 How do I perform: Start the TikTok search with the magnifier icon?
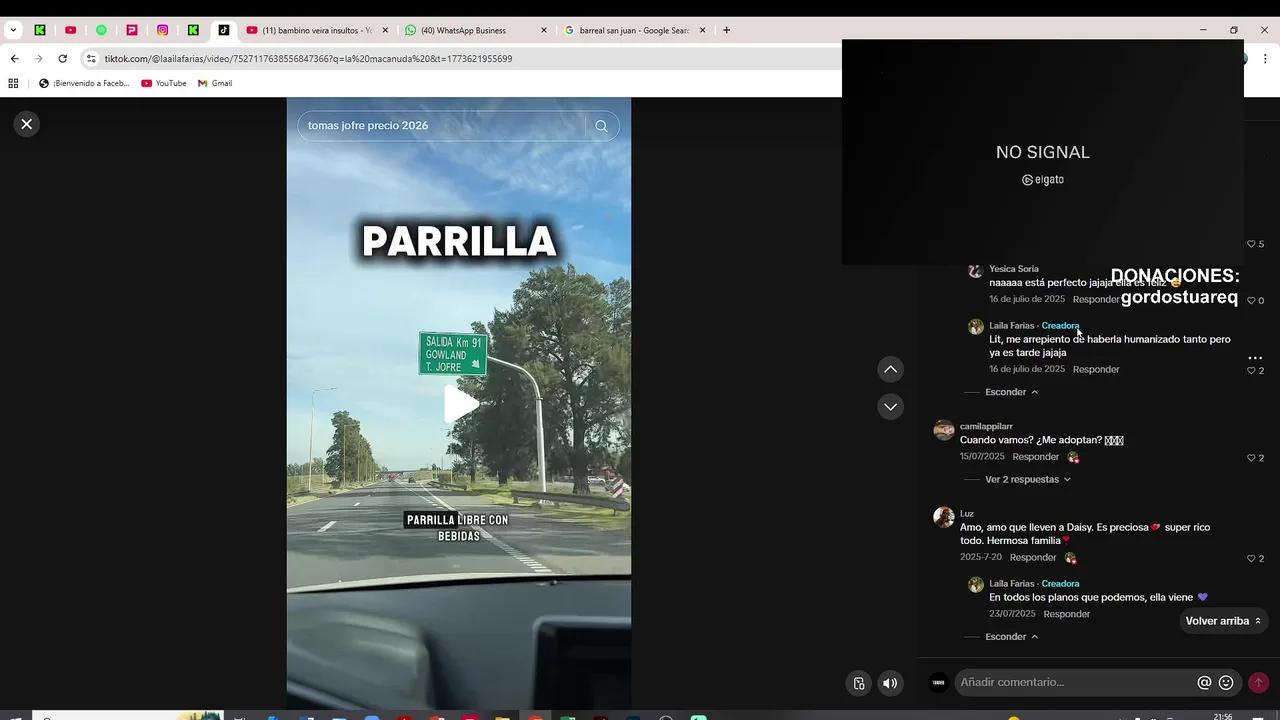(601, 126)
